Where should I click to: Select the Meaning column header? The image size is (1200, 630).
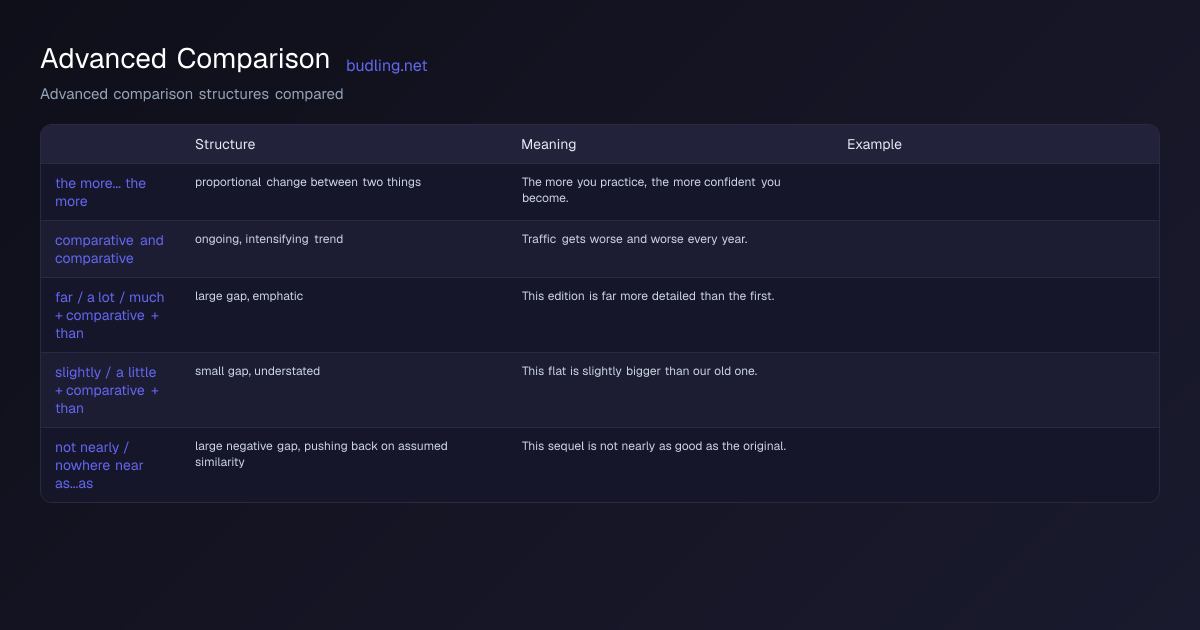coord(548,144)
